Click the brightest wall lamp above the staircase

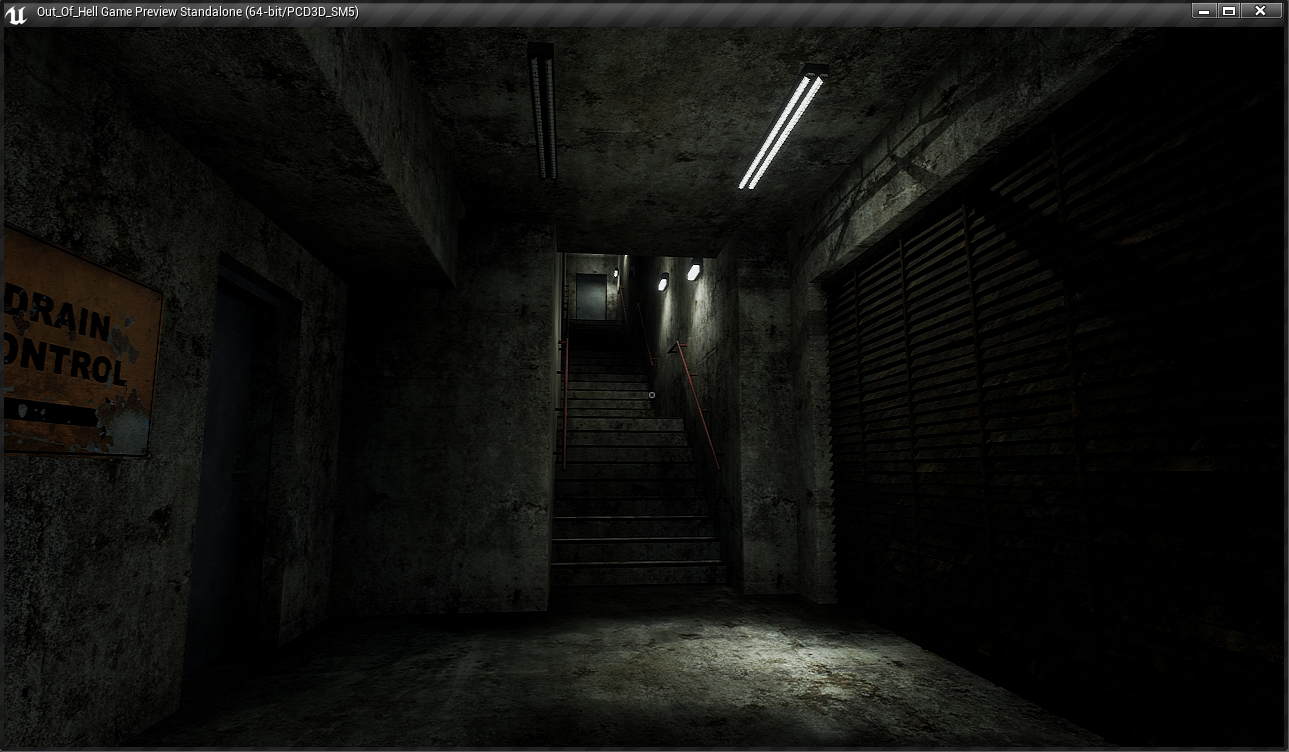click(x=693, y=271)
